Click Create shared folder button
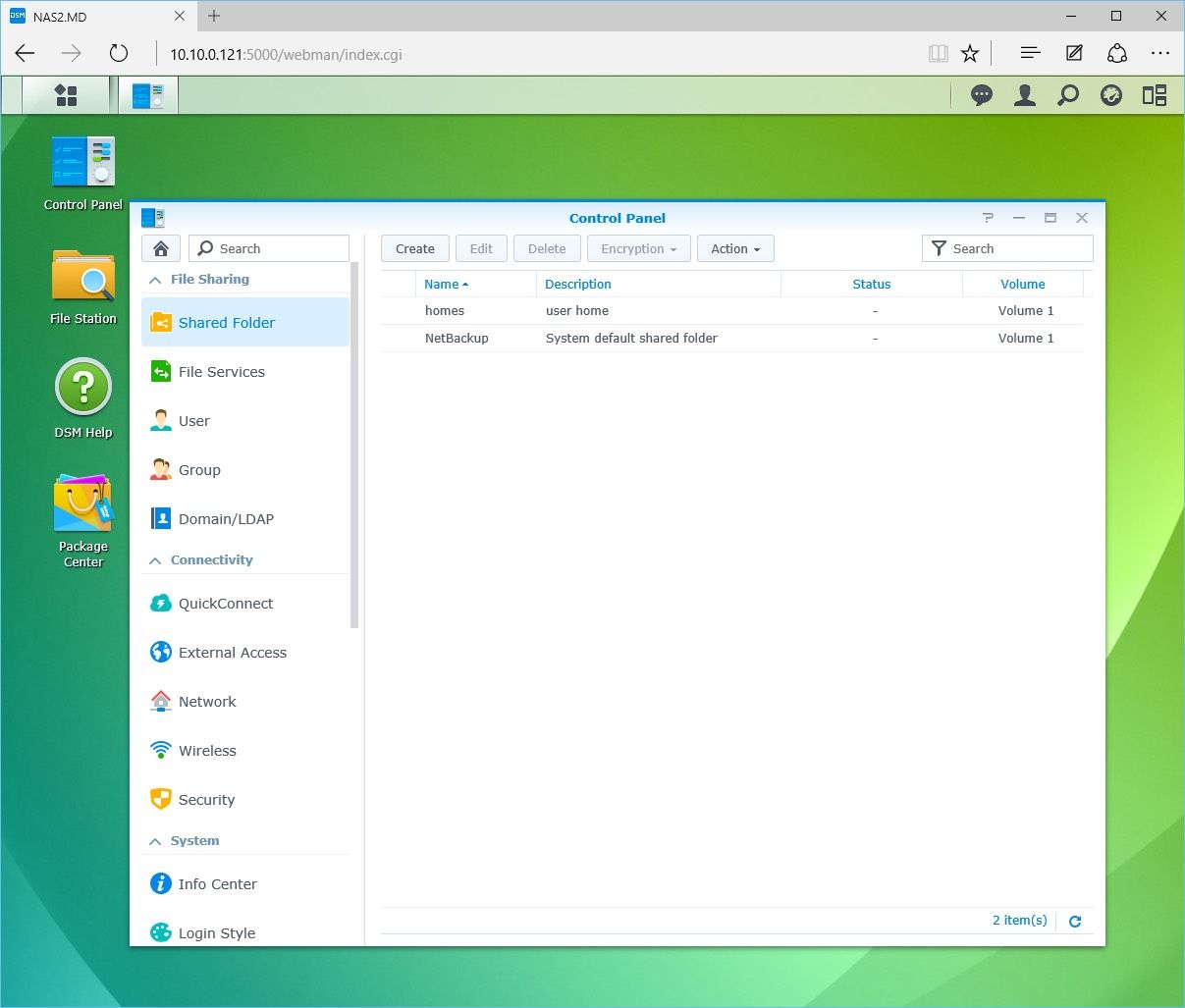The width and height of the screenshot is (1185, 1008). click(414, 248)
